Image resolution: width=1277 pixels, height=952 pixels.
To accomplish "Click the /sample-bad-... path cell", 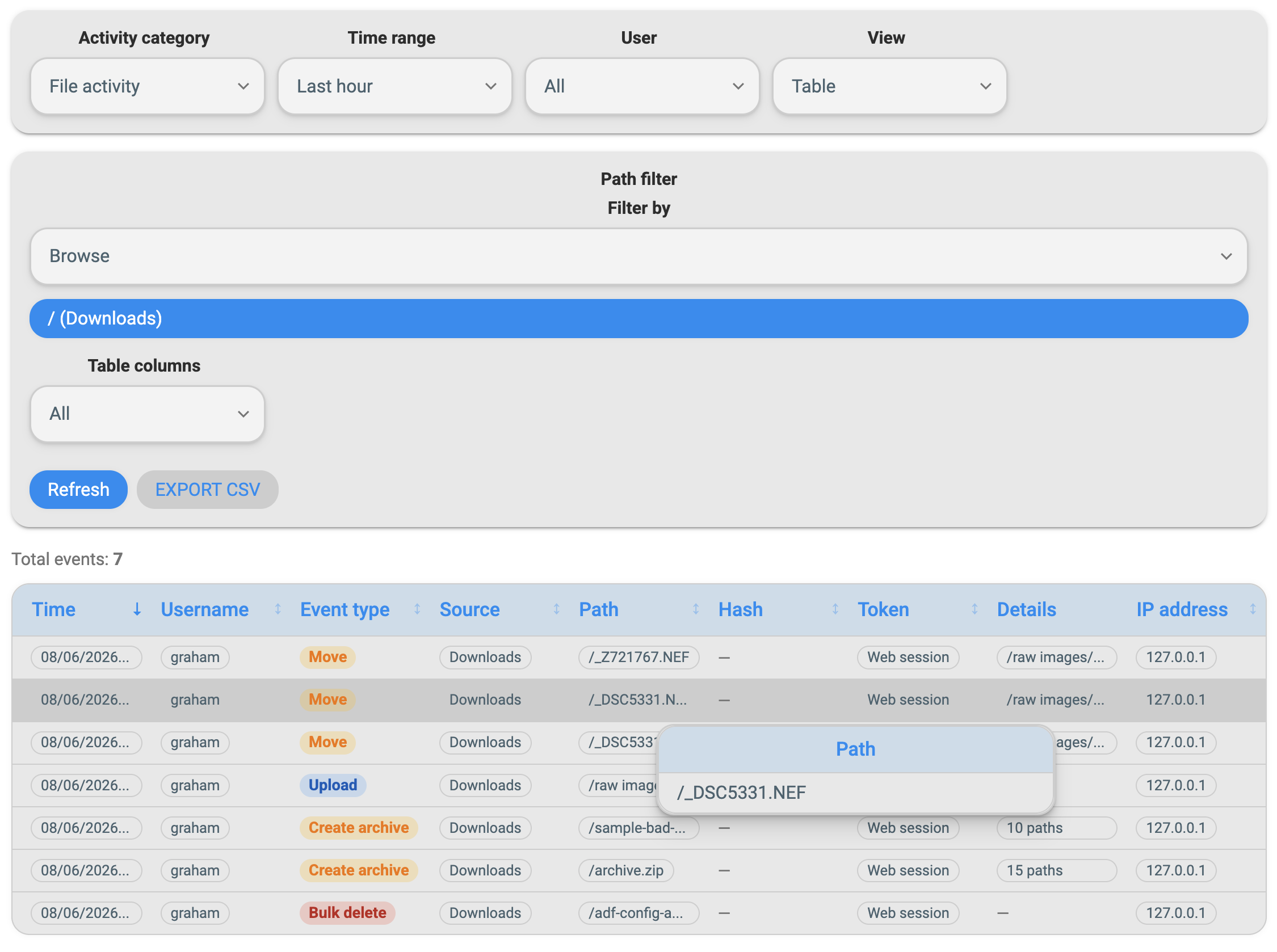I will 638,828.
